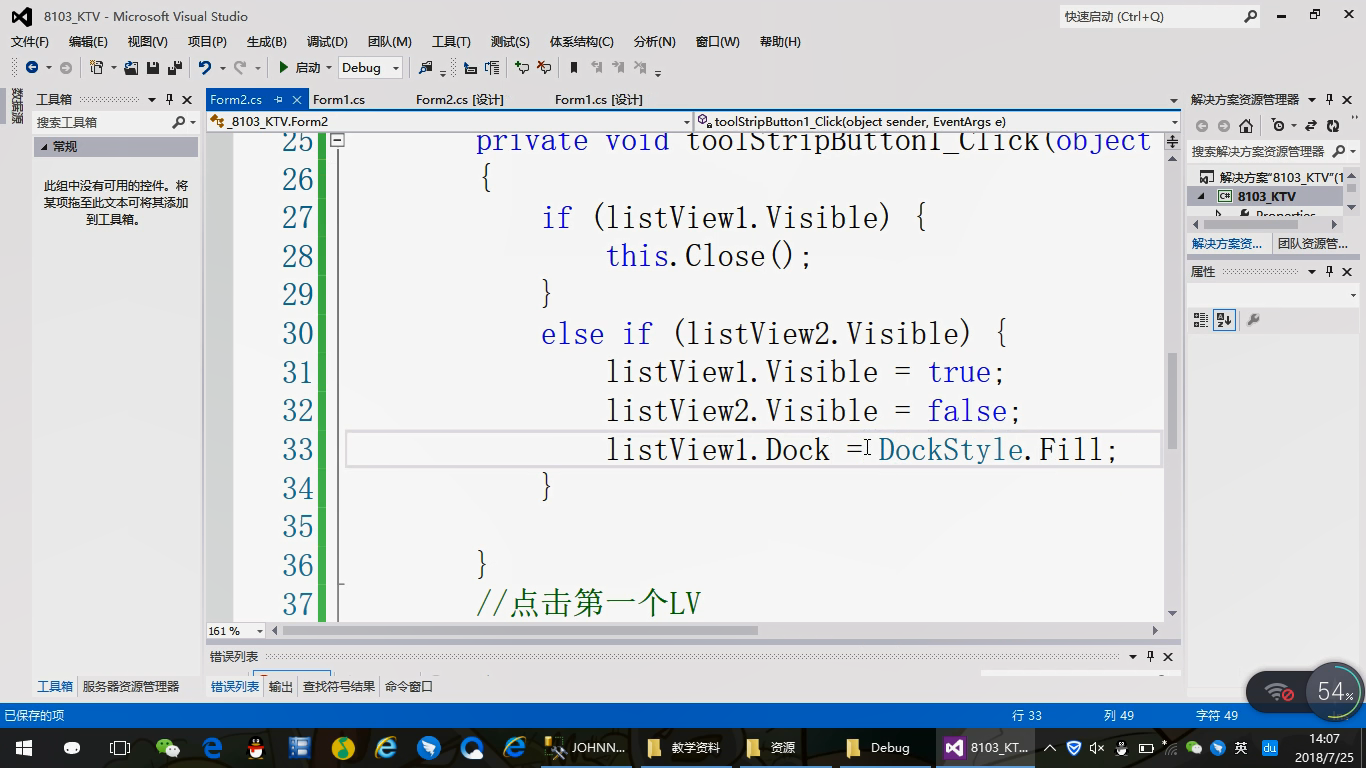1366x768 pixels.
Task: Switch to the 团队资源管理器 tab
Action: point(1312,243)
